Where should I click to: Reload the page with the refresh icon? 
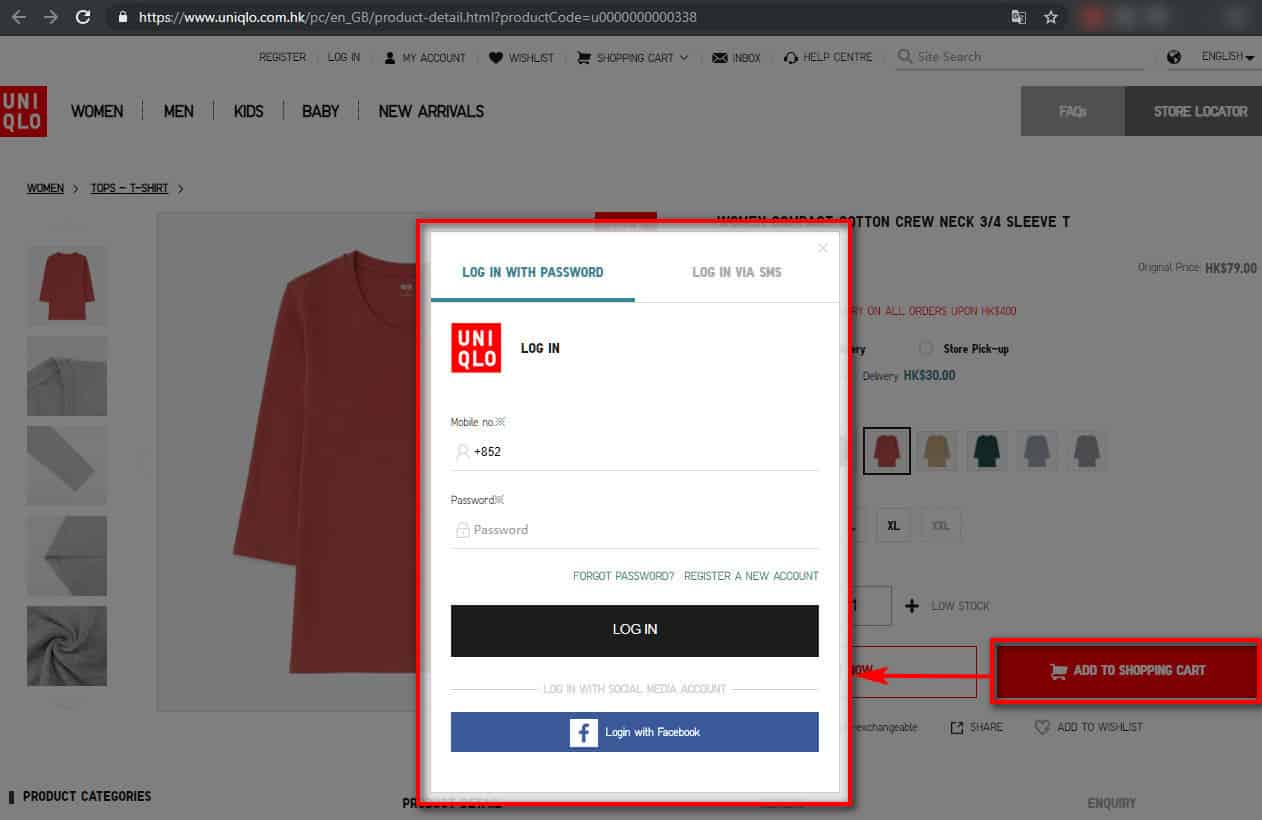tap(84, 17)
